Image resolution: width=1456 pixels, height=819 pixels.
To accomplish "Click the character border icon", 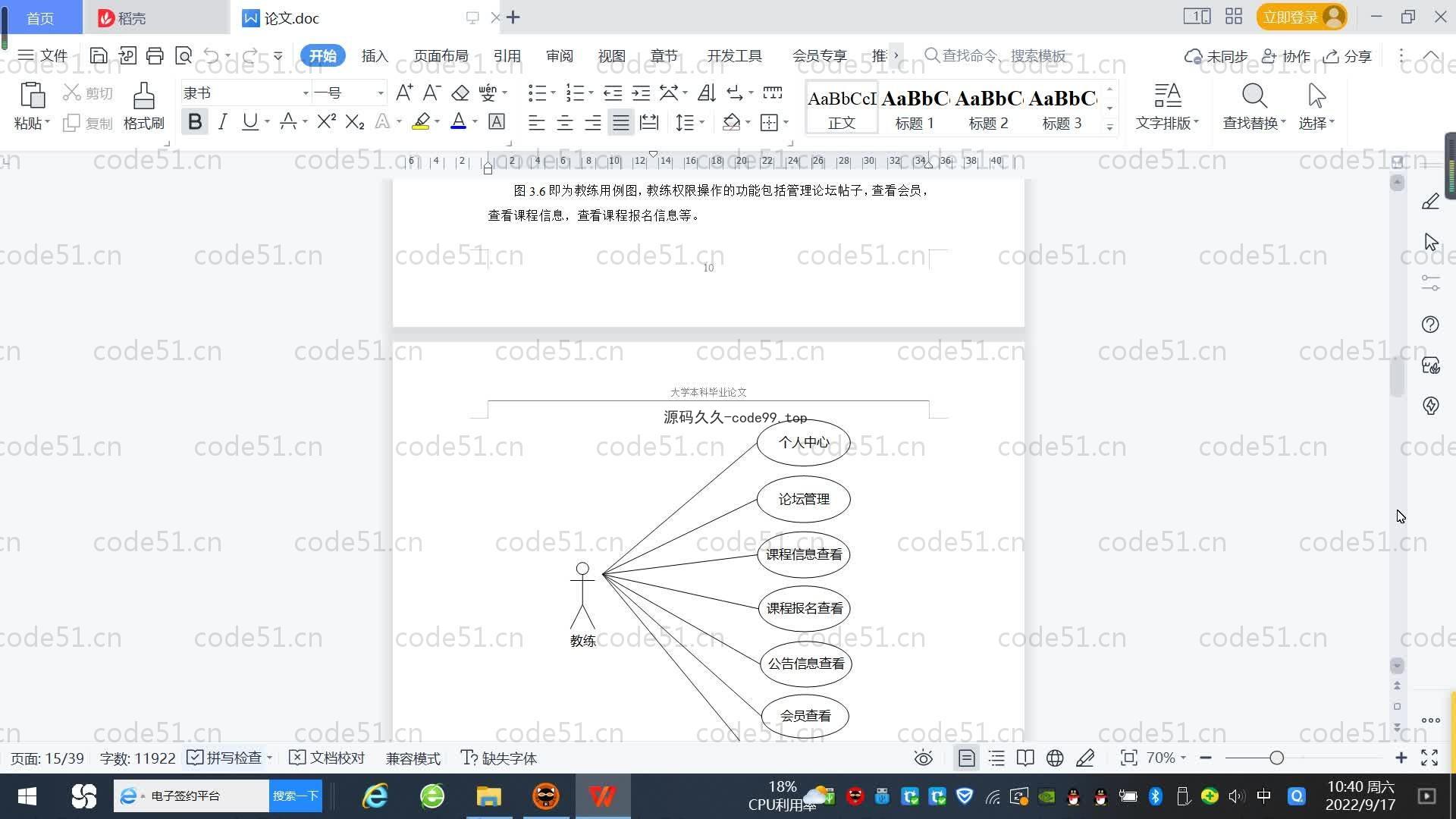I will click(x=497, y=121).
